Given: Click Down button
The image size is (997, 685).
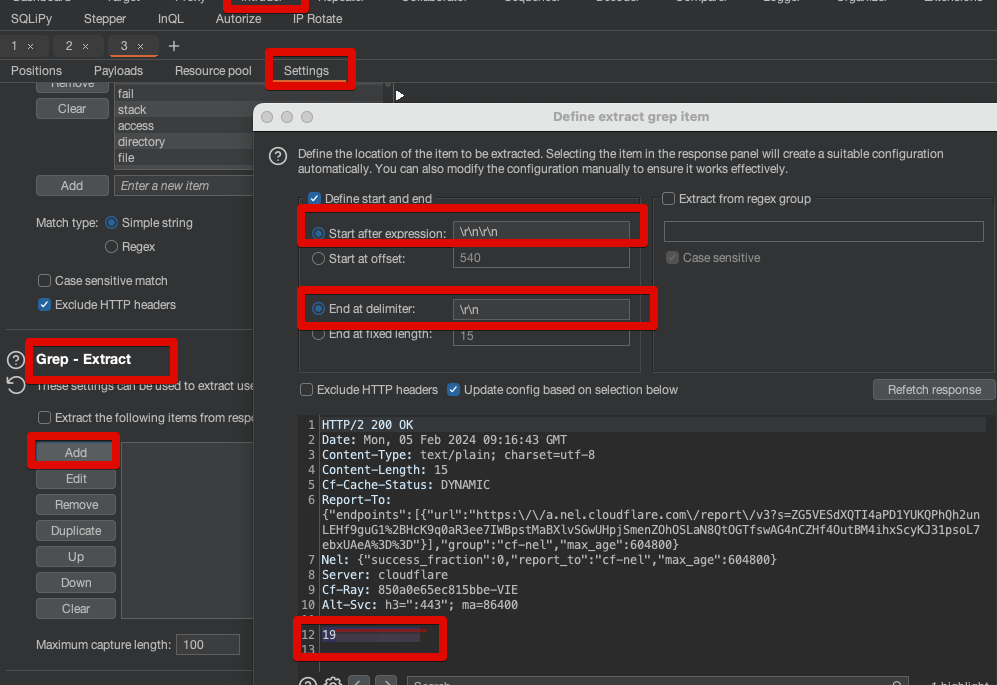Looking at the screenshot, I should (x=76, y=583).
